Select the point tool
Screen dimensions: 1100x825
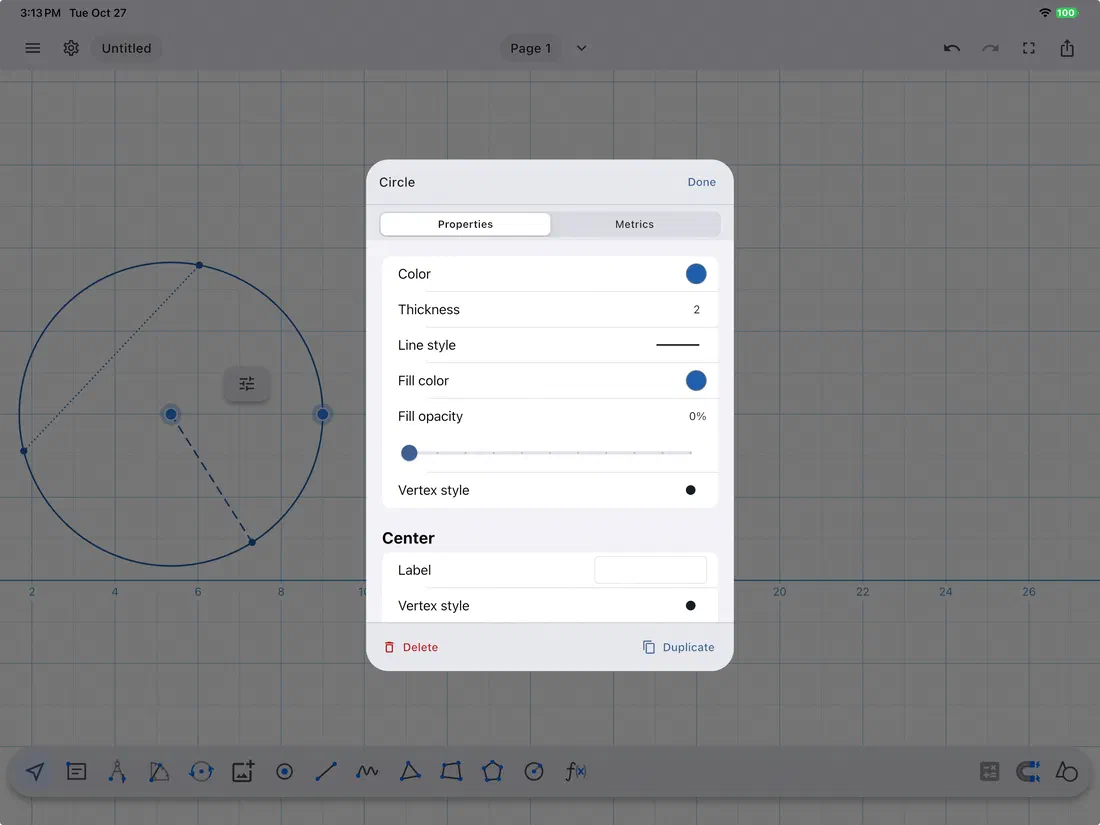pos(284,772)
